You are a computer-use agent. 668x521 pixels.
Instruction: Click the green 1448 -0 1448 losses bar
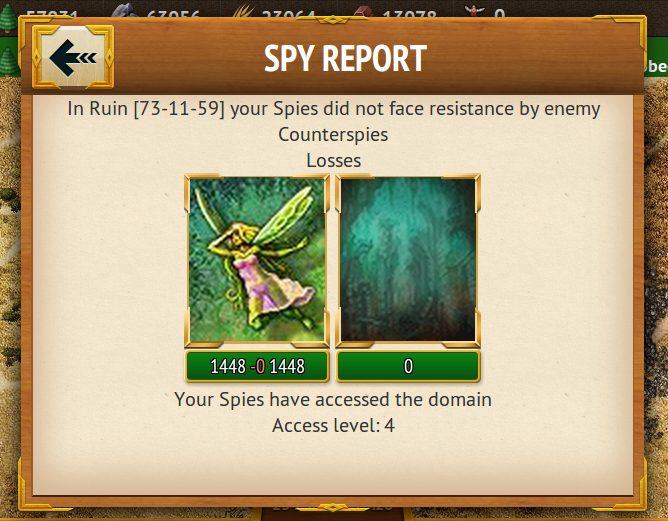pyautogui.click(x=257, y=366)
